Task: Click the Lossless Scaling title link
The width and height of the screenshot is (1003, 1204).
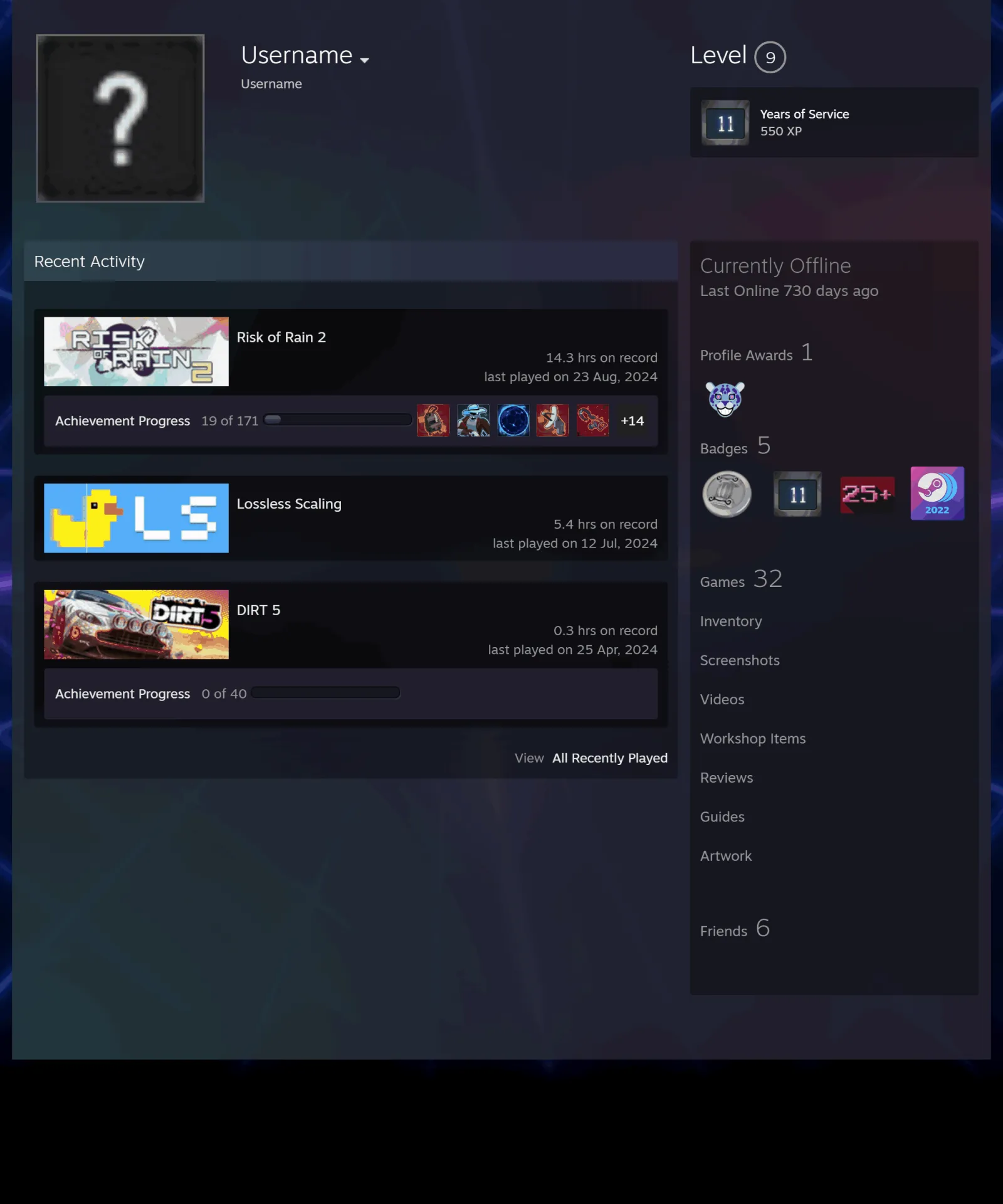Action: [x=289, y=504]
